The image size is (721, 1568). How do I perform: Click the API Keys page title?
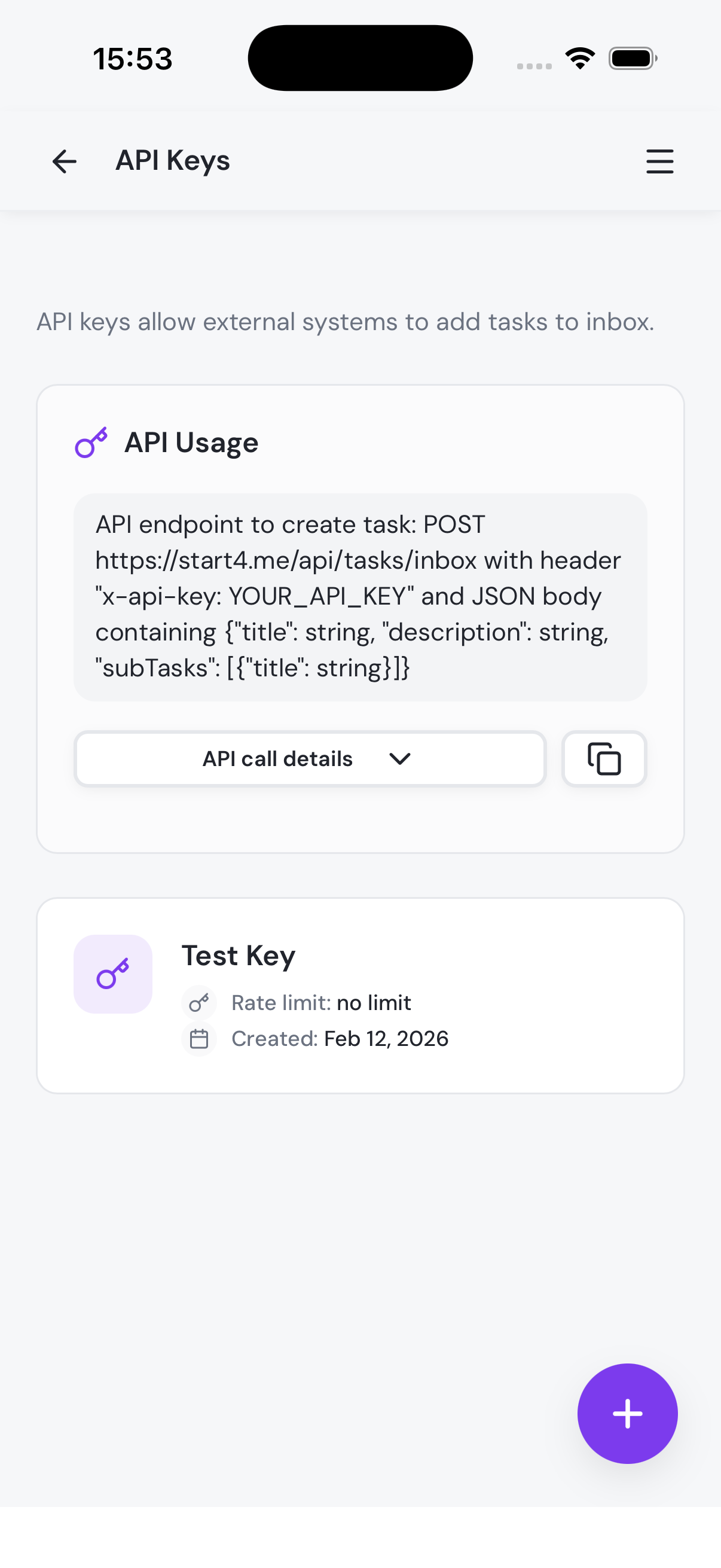(173, 161)
